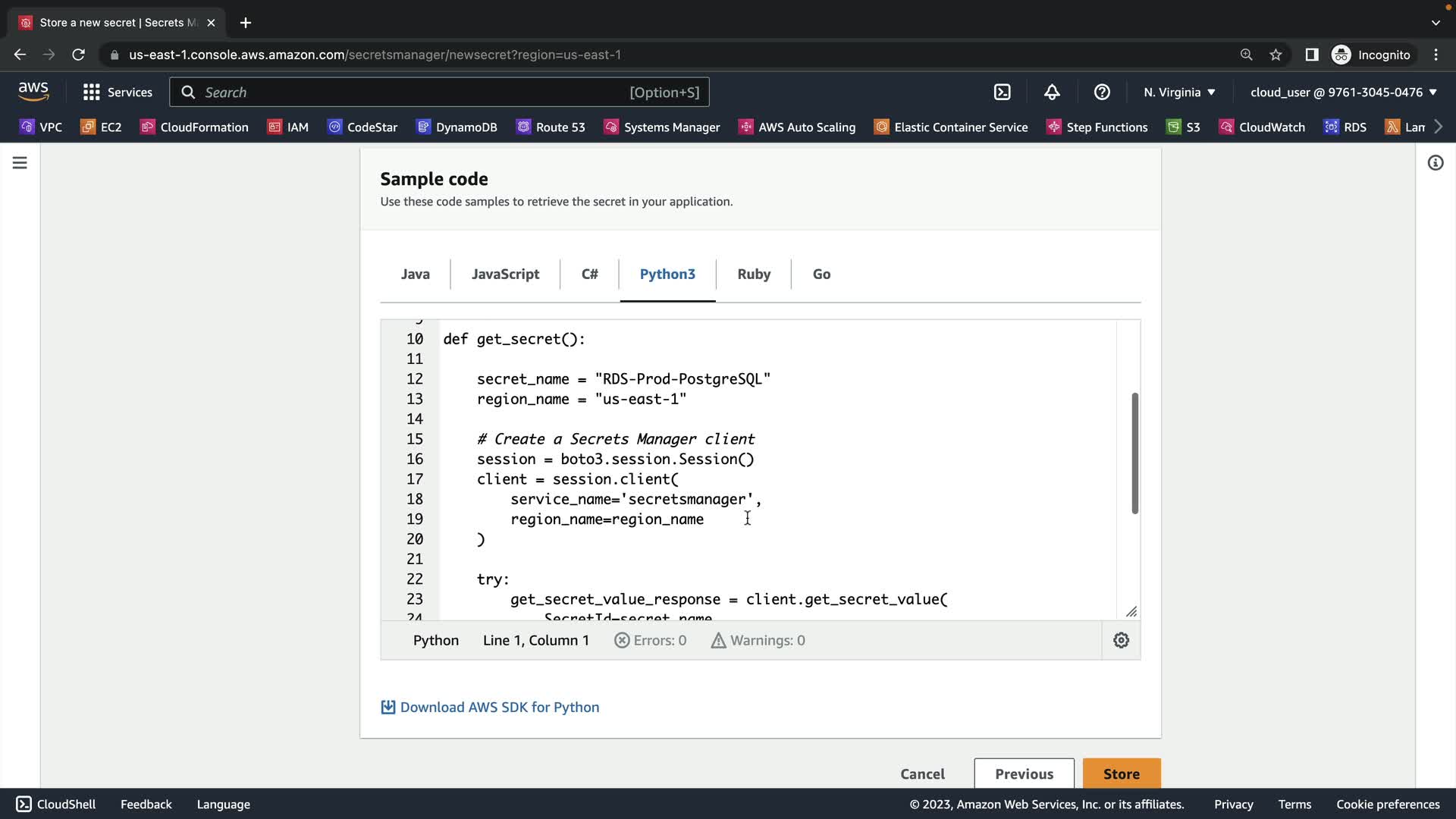The image size is (1456, 819).
Task: Click the Store button
Action: click(1121, 773)
